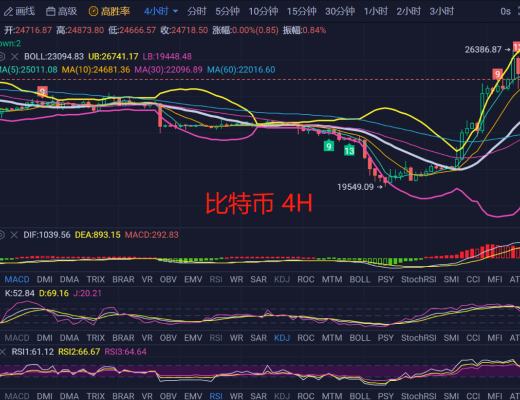Screen dimensions: 520x400
Task: Switch chart to 5分钟 timeframe
Action: 227,12
